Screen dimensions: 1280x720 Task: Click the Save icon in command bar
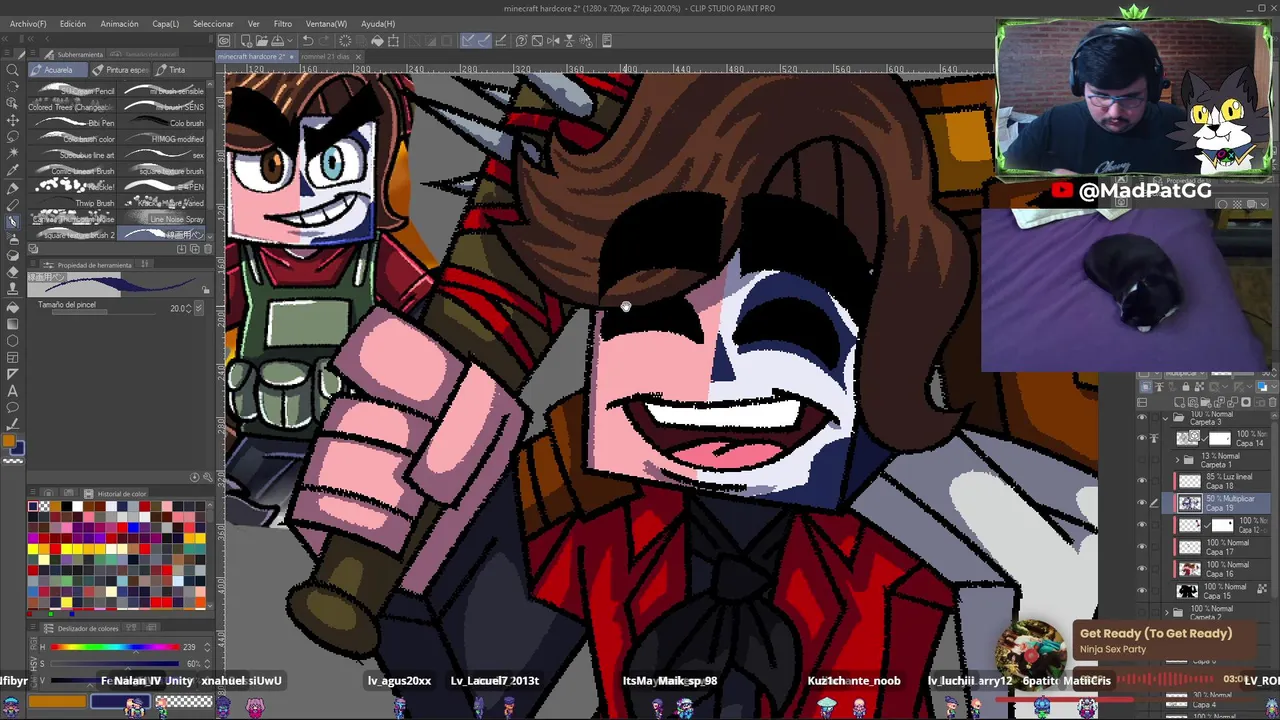[277, 41]
